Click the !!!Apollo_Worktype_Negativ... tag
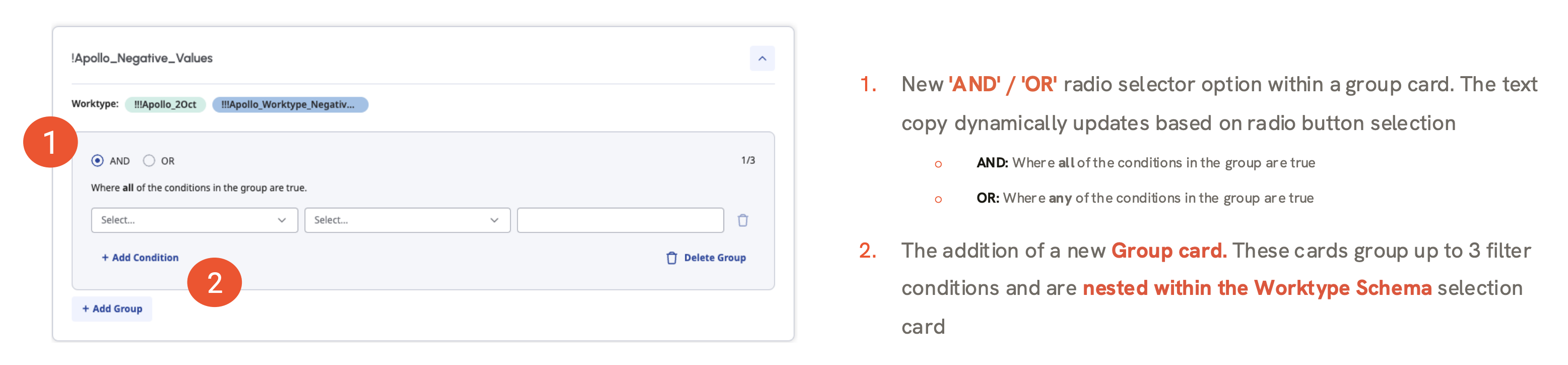Image resolution: width=1568 pixels, height=365 pixels. click(x=290, y=105)
